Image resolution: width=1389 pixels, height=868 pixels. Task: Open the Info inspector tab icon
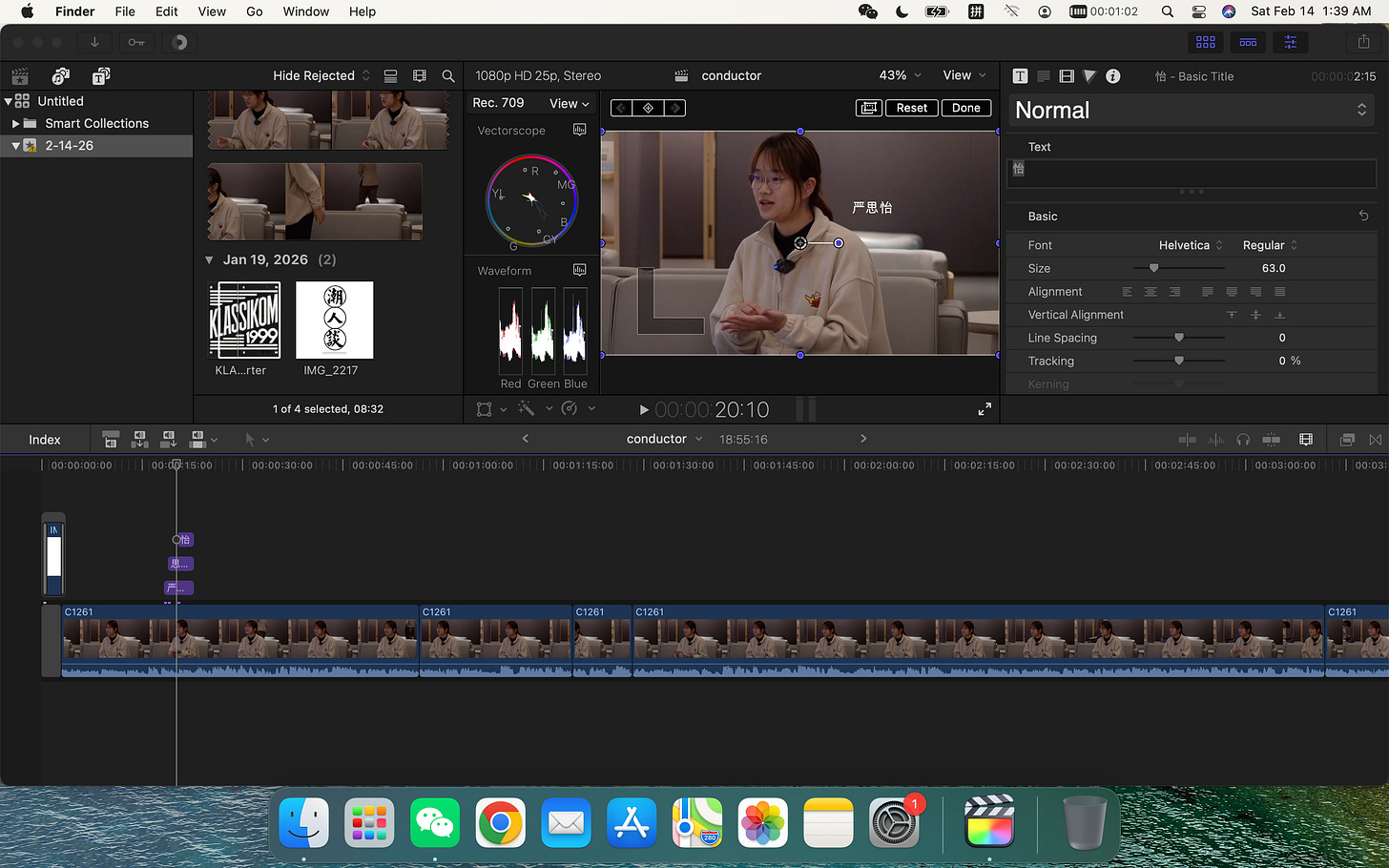[1112, 76]
